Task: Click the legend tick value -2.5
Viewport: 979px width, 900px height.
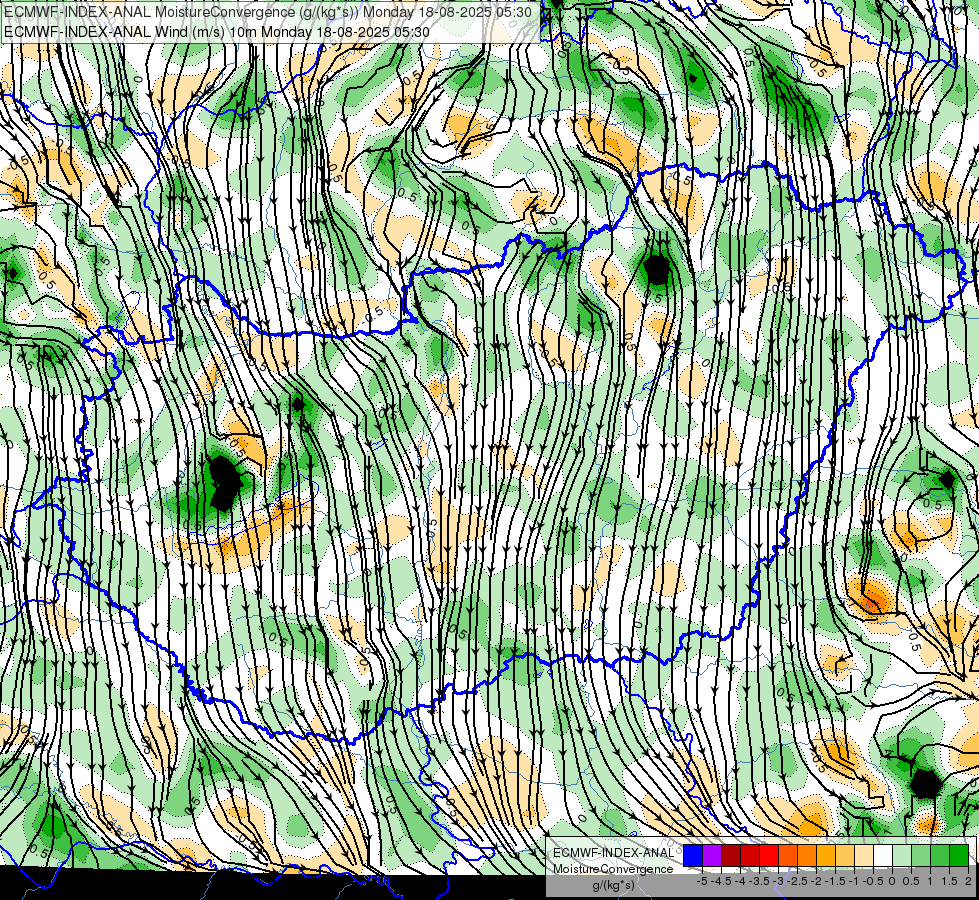Action: 797,881
